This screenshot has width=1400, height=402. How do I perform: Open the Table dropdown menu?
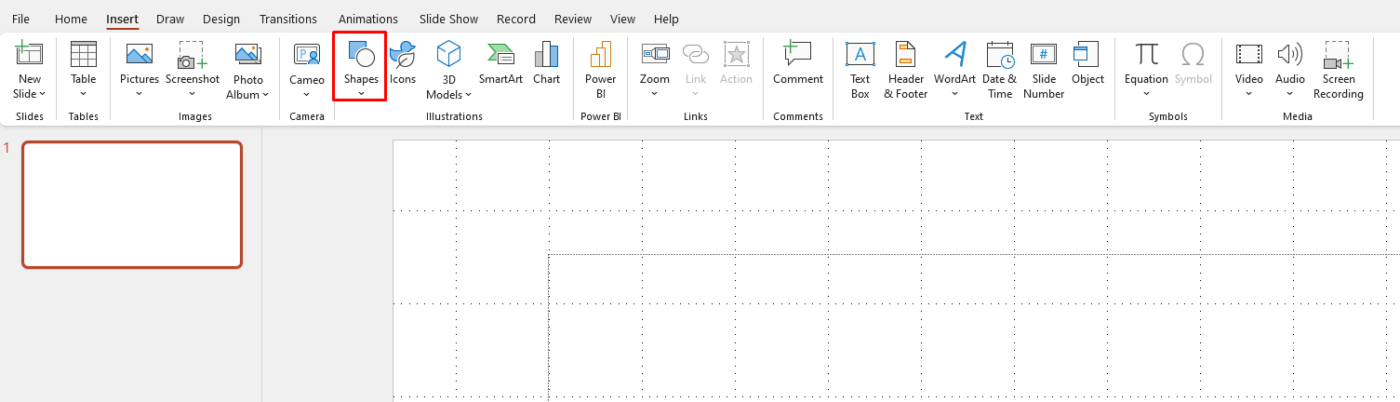point(83,94)
